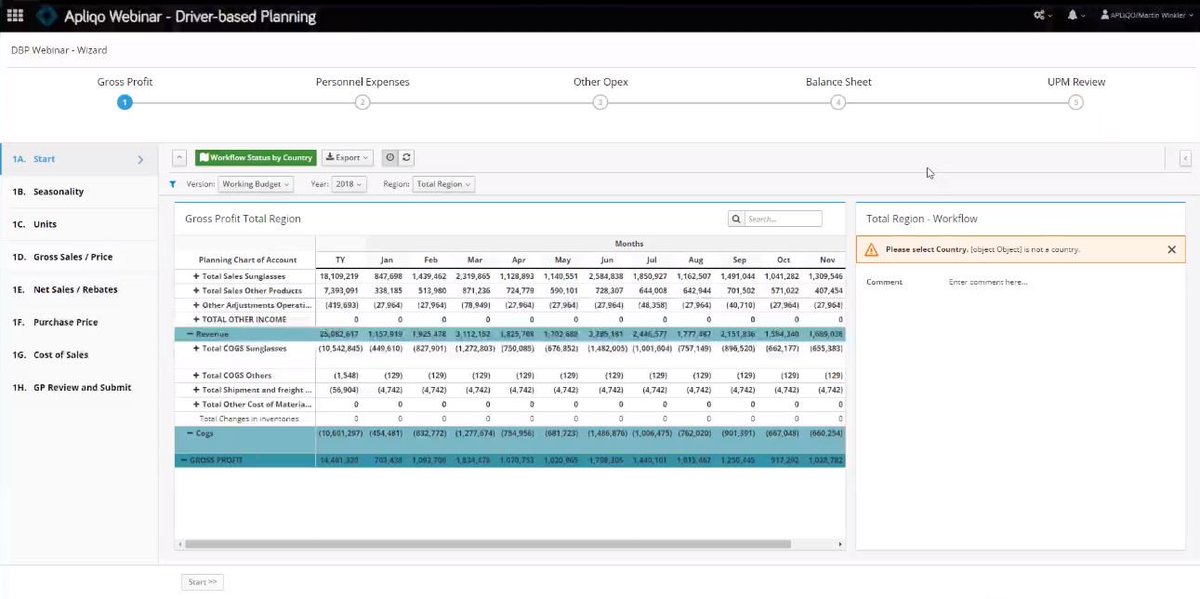The image size is (1200, 599).
Task: Go to Personnel Expenses wizard step 2
Action: pos(362,102)
